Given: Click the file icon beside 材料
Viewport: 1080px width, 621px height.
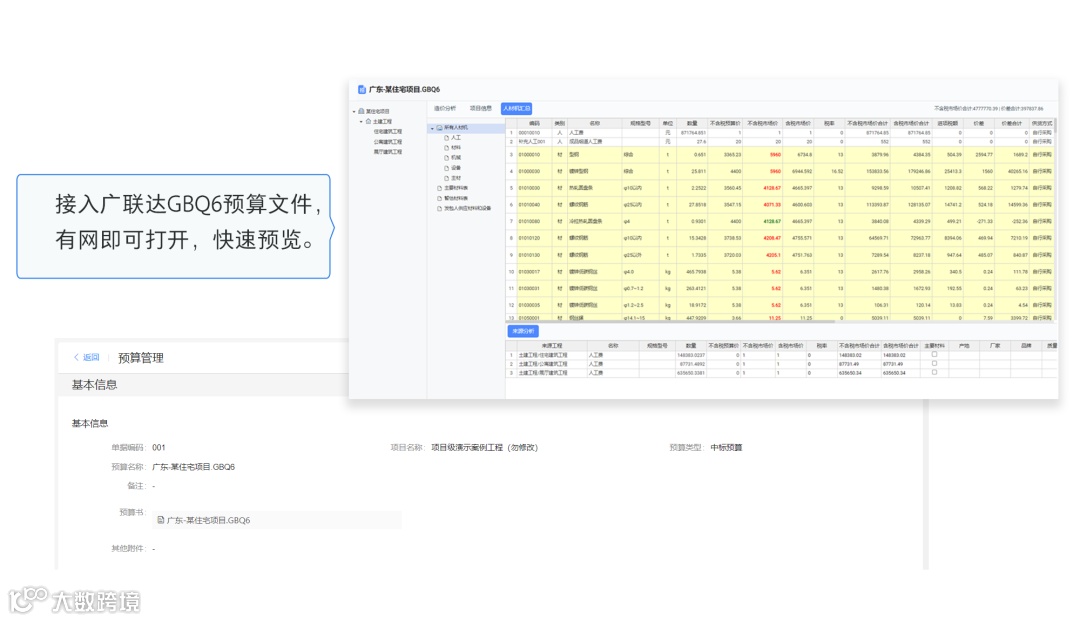Looking at the screenshot, I should (x=446, y=148).
